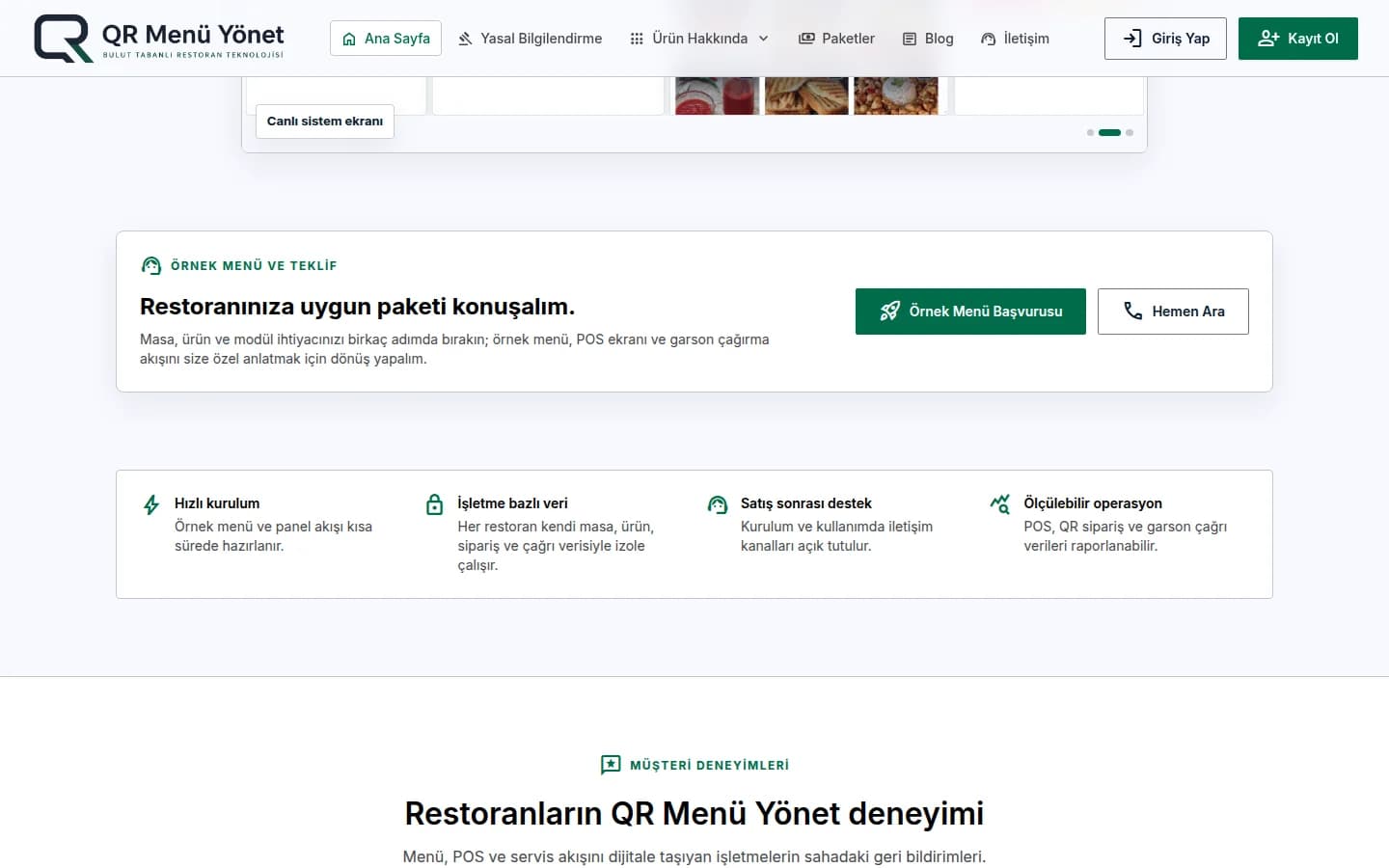Click the text 'verileri raporlanabilir.'

[1091, 546]
